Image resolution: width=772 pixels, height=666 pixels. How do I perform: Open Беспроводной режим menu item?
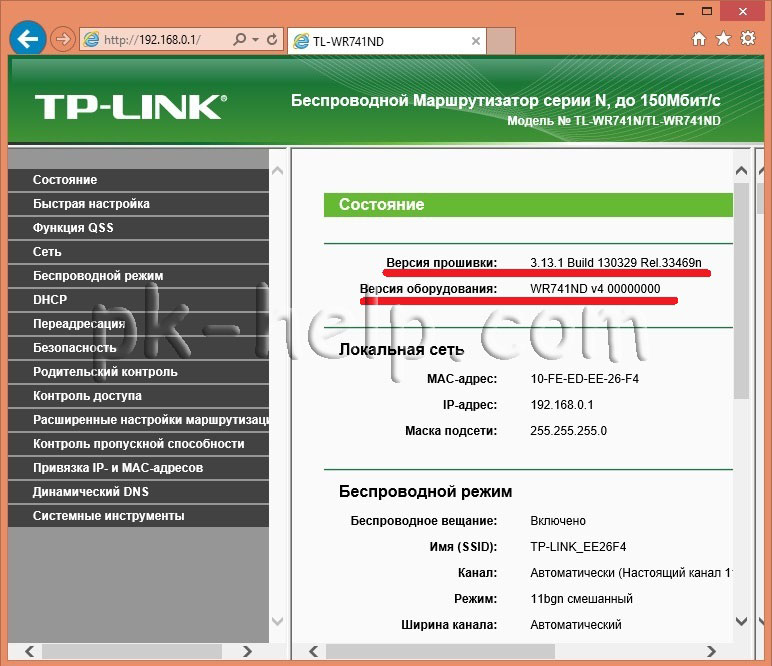(138, 276)
